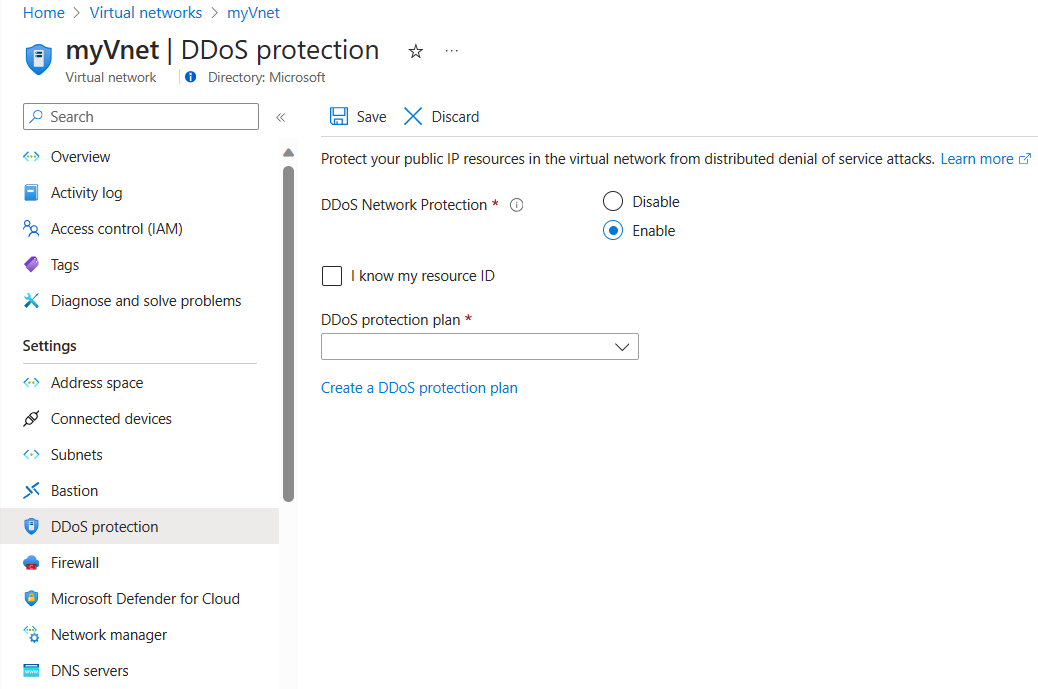The height and width of the screenshot is (689, 1038).
Task: Open the Learn more link
Action: [977, 159]
